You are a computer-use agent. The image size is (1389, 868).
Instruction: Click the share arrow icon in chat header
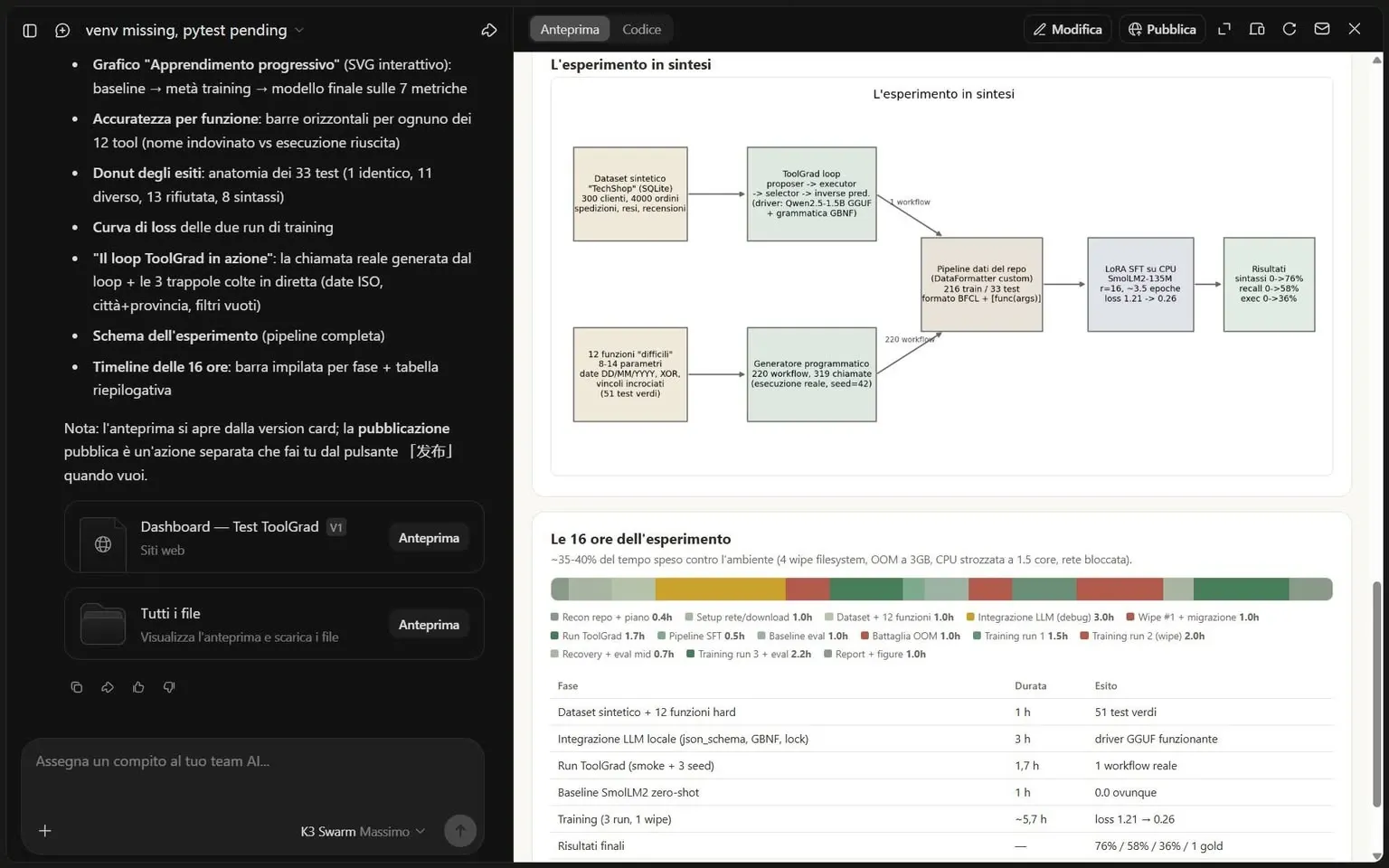point(489,31)
